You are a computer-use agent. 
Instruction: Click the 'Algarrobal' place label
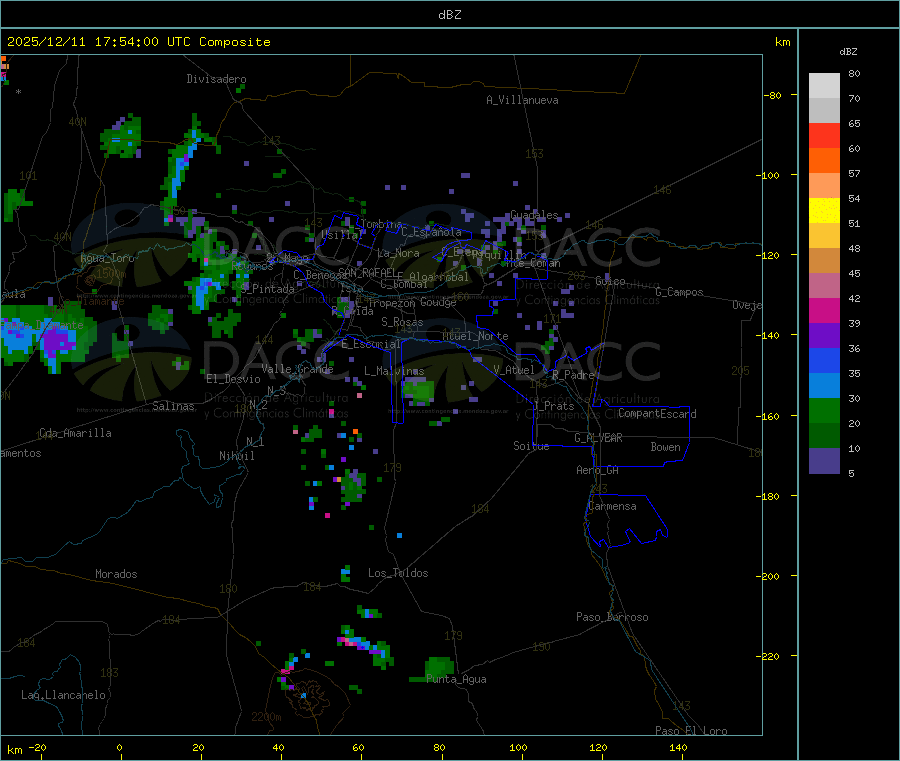click(439, 277)
